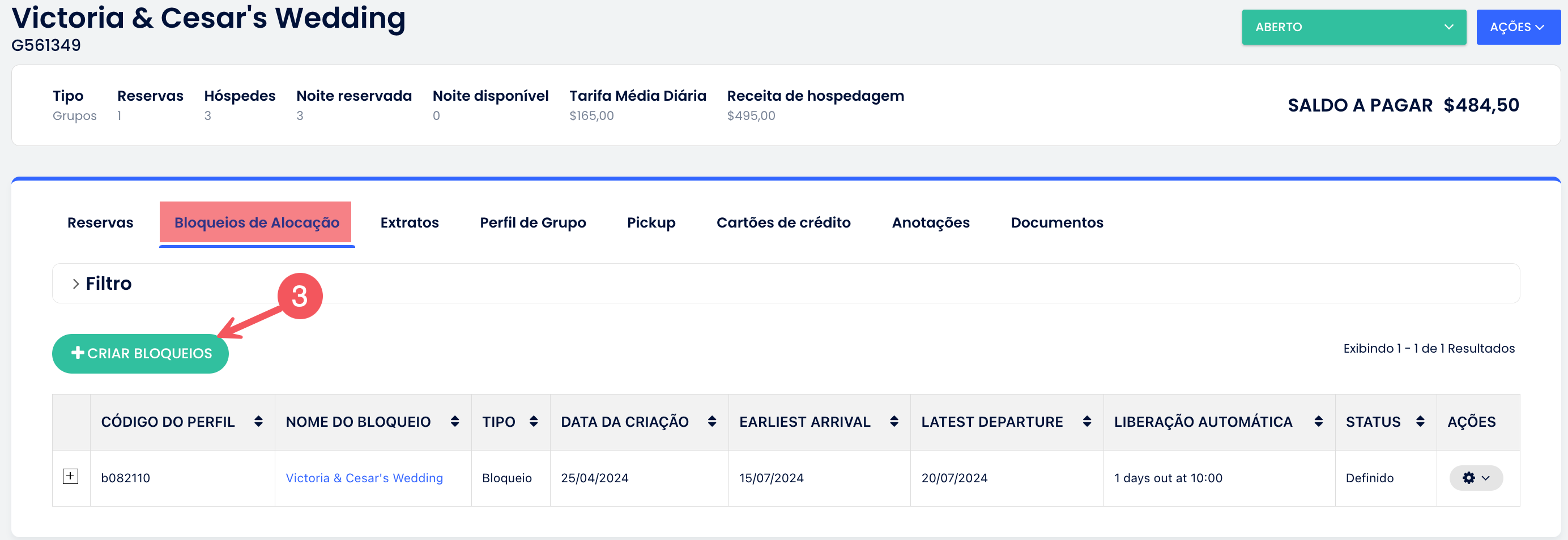Screen dimensions: 1568x540
Task: Expand row b082110 with plus box
Action: tap(71, 476)
